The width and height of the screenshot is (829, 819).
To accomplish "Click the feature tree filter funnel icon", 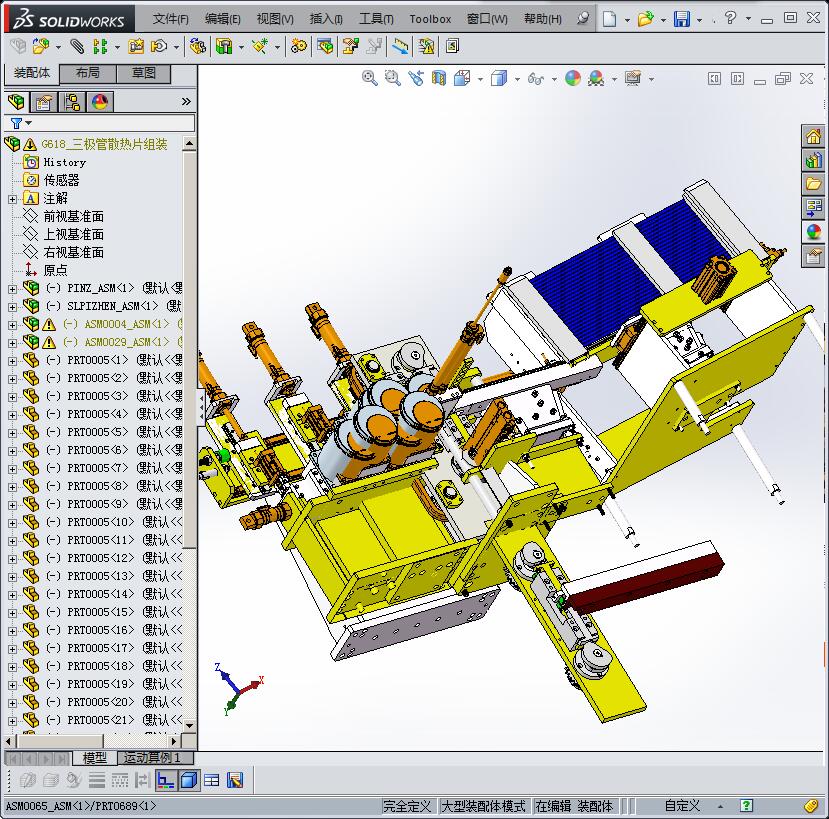I will [16, 123].
